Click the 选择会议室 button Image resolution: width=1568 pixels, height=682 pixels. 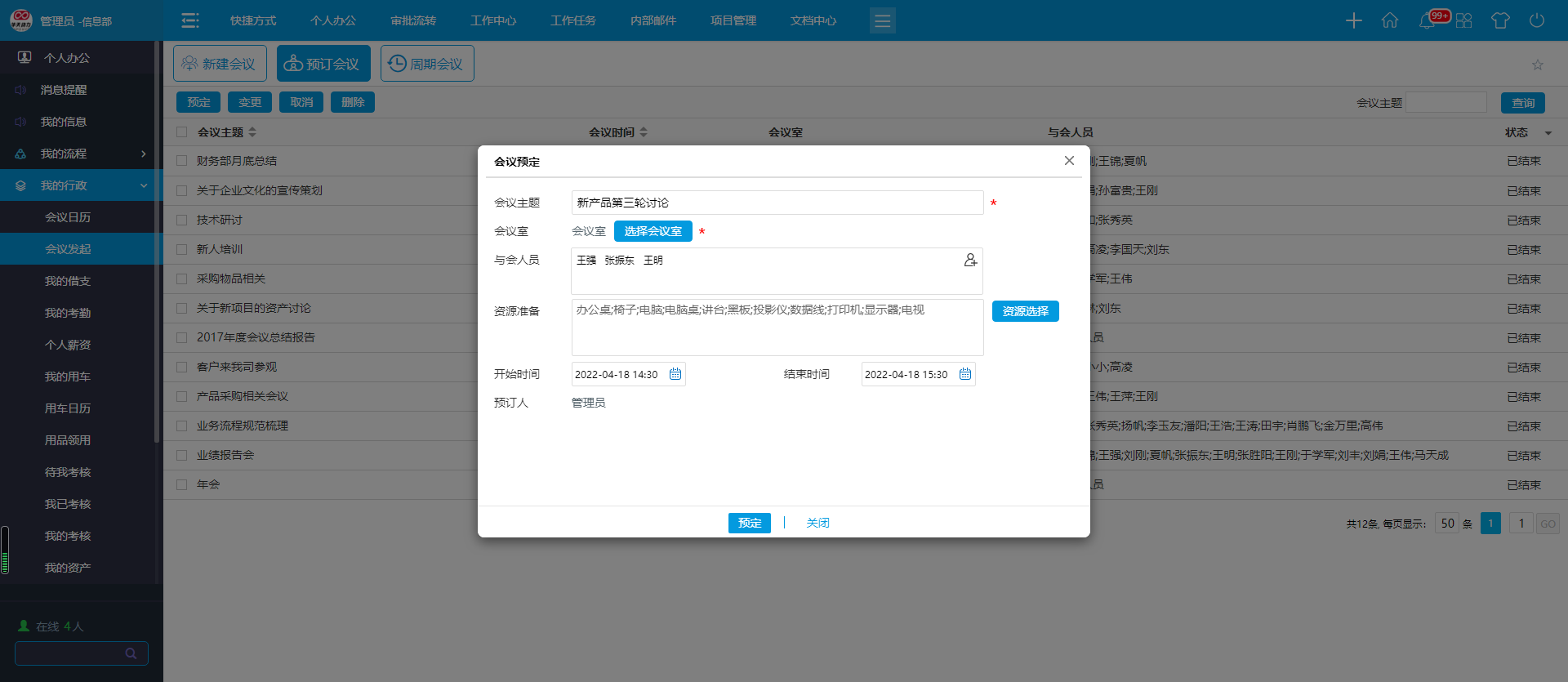pyautogui.click(x=653, y=231)
